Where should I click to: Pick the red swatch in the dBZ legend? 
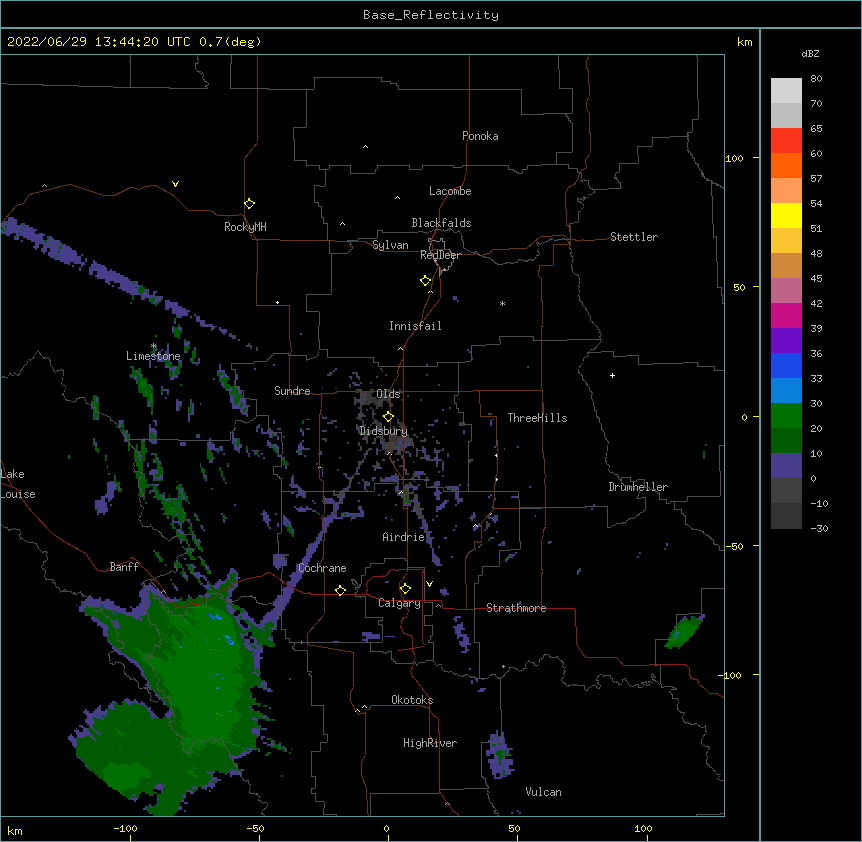coord(786,141)
